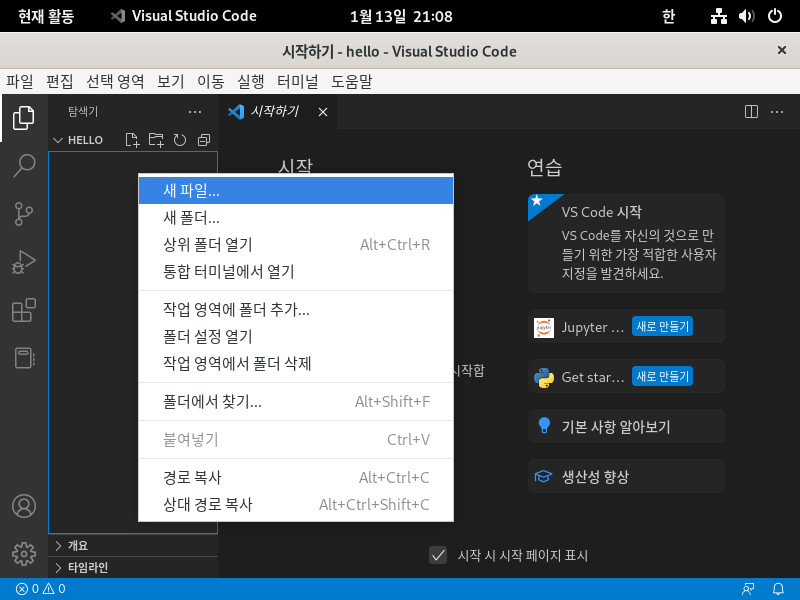
Task: Choose 폴더에서 찾기... menu entry
Action: (296, 402)
